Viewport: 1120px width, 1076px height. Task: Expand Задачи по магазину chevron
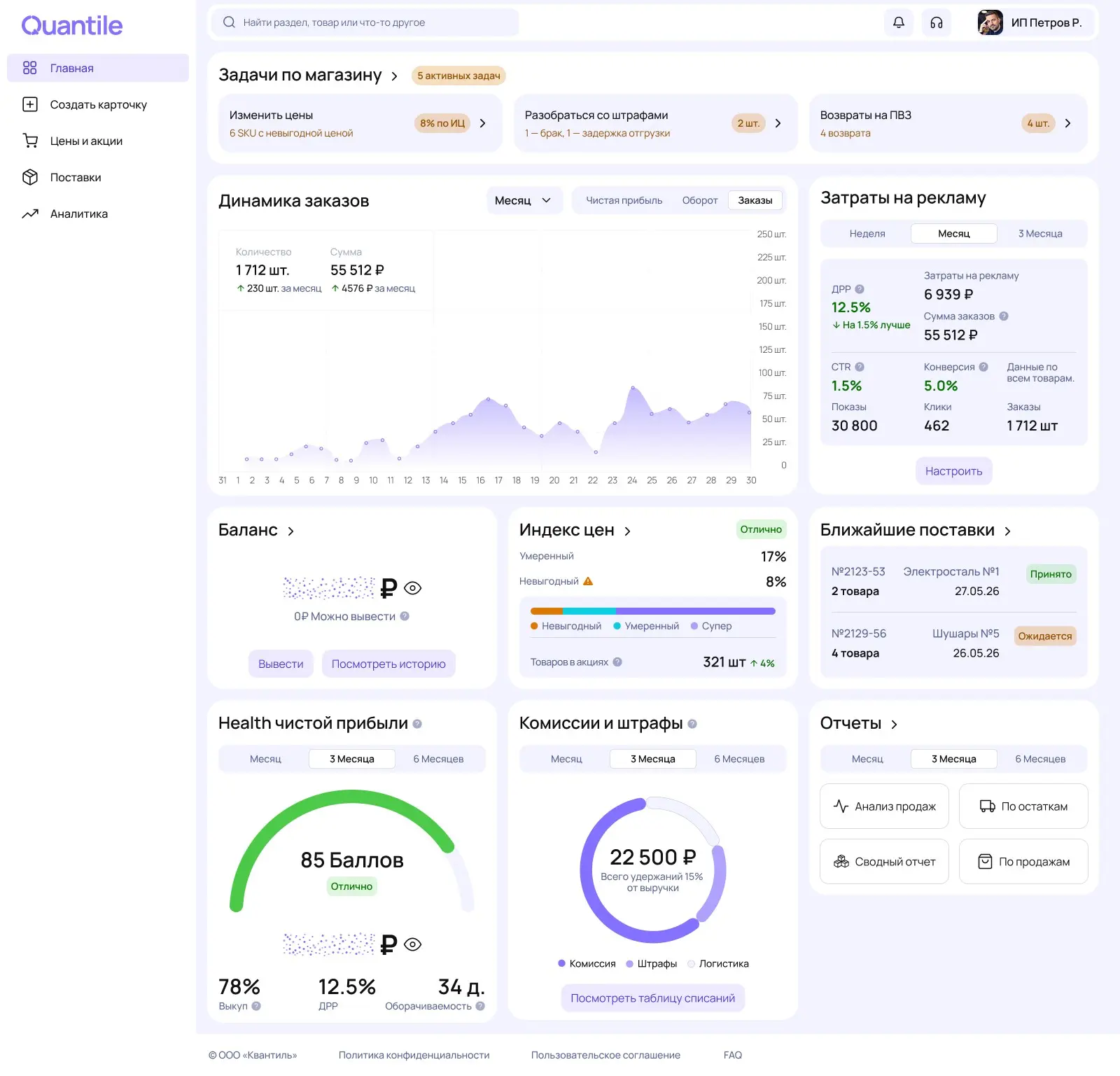pyautogui.click(x=394, y=76)
